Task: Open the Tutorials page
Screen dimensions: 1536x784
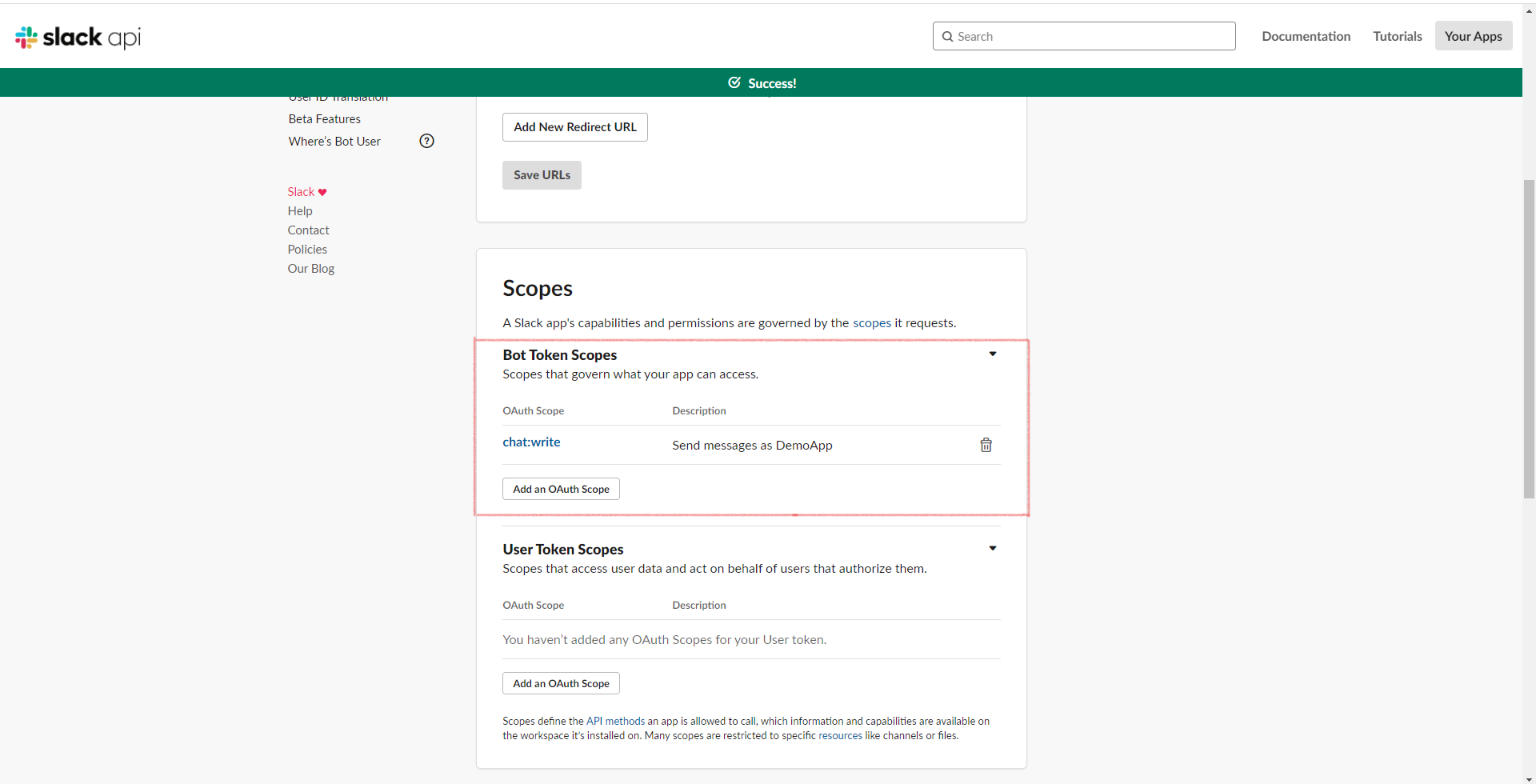Action: tap(1397, 36)
